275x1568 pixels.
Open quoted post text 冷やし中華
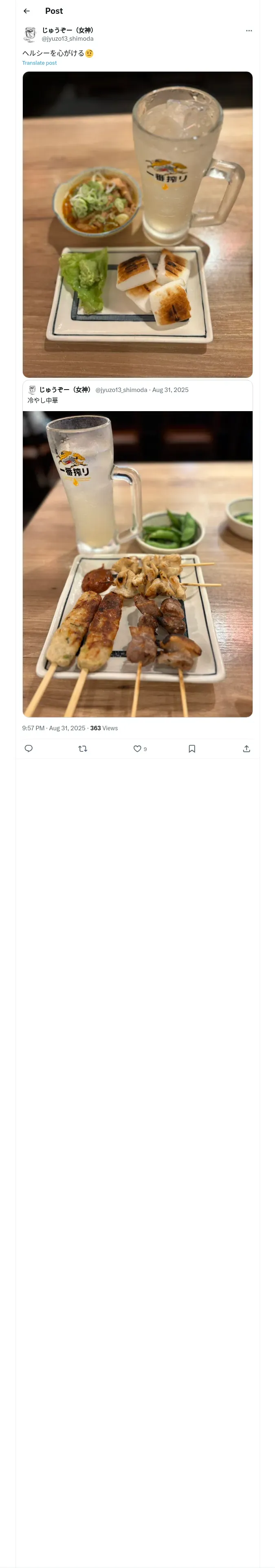pyautogui.click(x=43, y=401)
